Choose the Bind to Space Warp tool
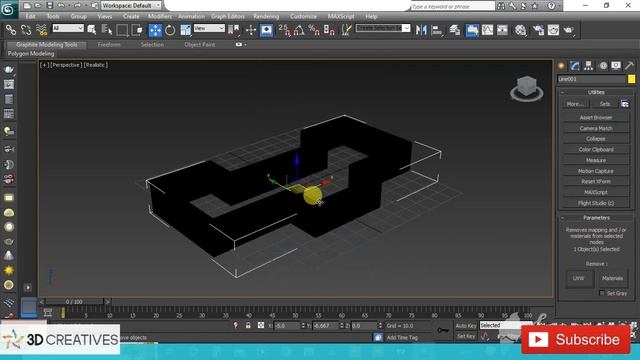Screen dimensions: 640x360 (41, 30)
